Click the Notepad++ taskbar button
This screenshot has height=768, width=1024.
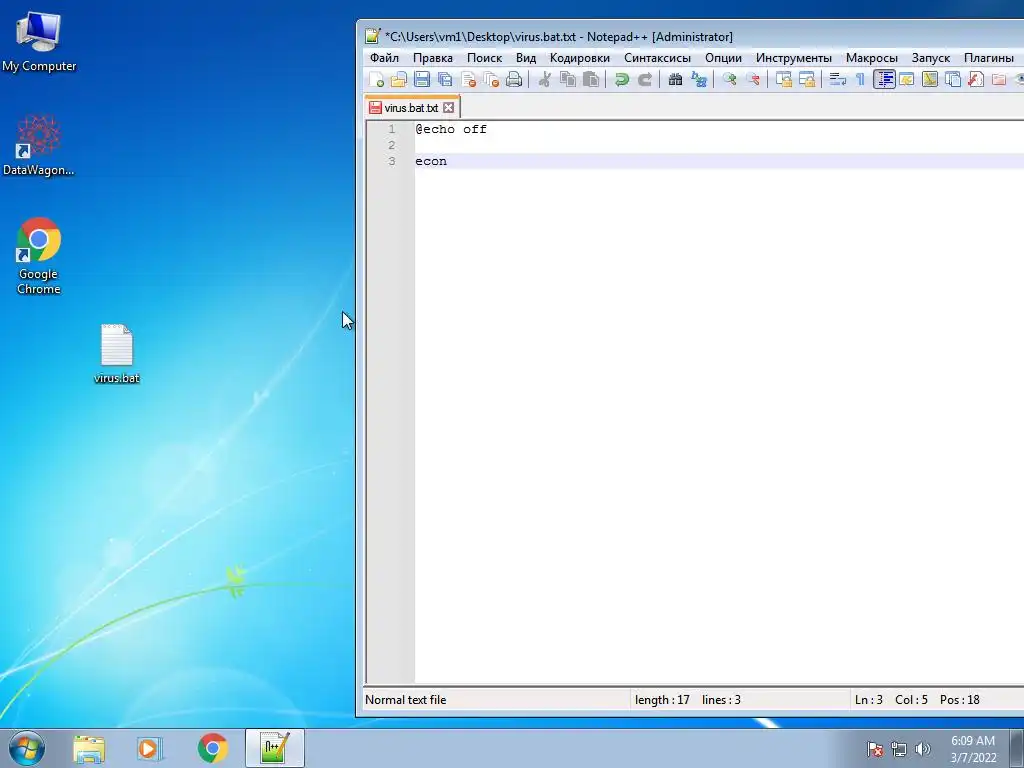coord(275,748)
